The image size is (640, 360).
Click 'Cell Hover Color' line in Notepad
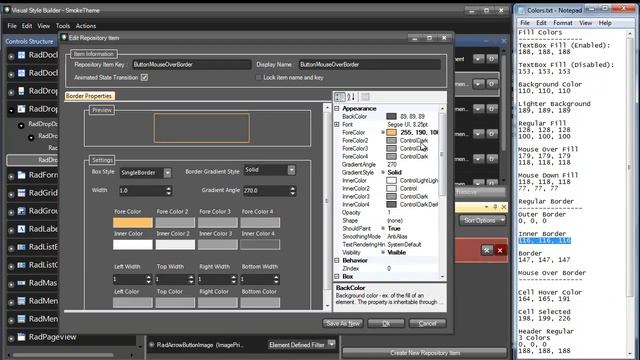click(549, 292)
